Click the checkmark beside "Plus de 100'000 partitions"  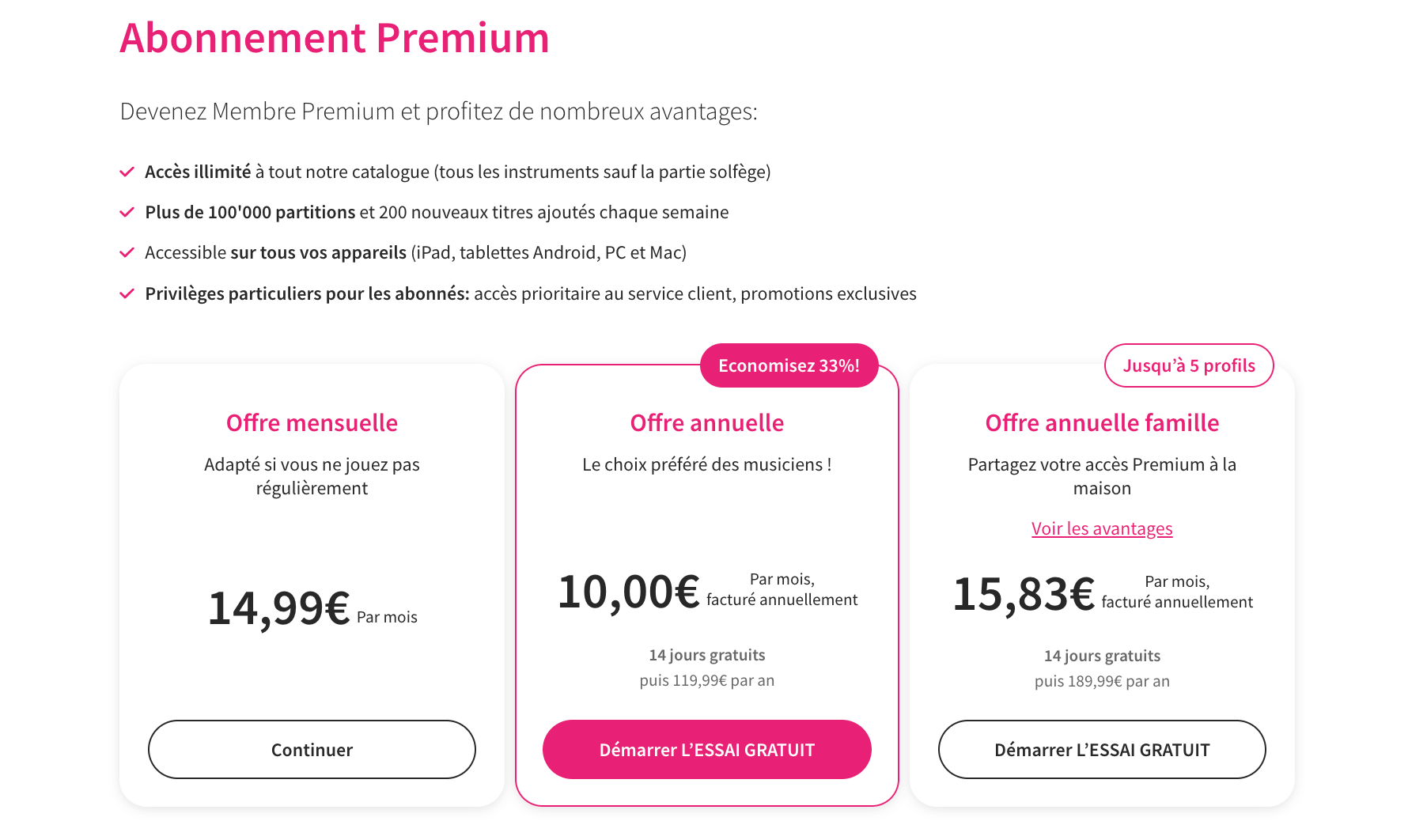coord(127,211)
